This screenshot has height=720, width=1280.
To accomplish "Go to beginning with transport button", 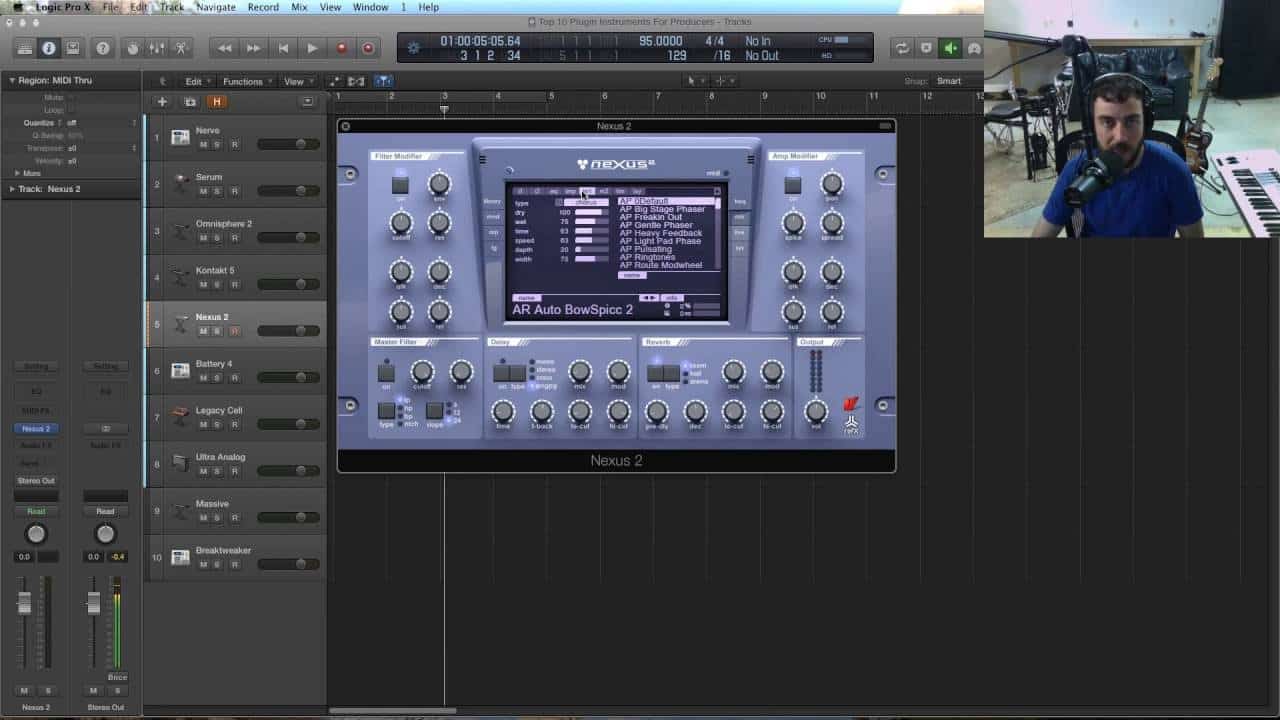I will [283, 48].
